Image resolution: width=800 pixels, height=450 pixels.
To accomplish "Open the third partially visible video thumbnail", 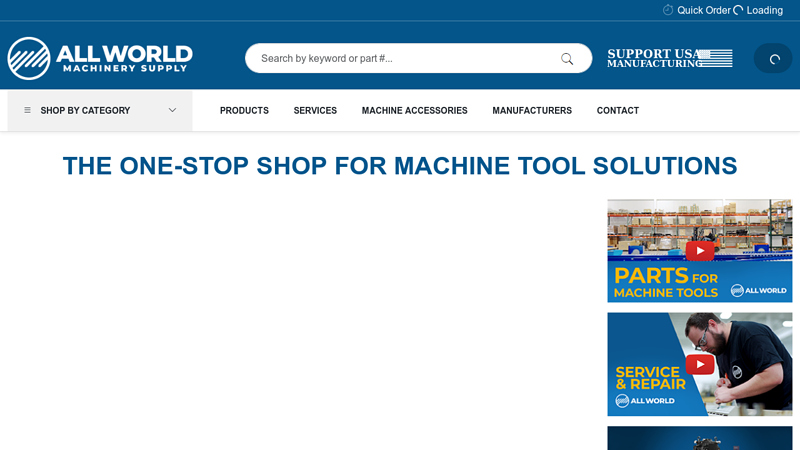I will (700, 438).
